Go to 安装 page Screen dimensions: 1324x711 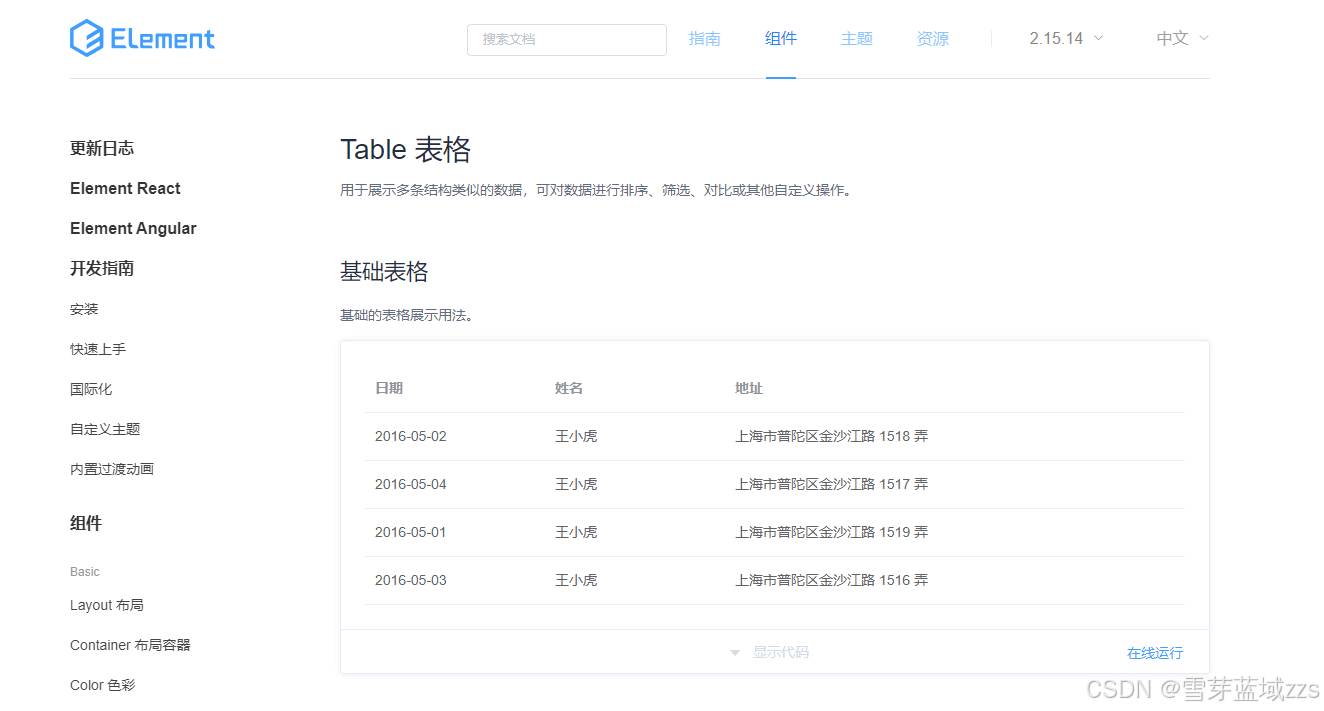click(x=84, y=309)
